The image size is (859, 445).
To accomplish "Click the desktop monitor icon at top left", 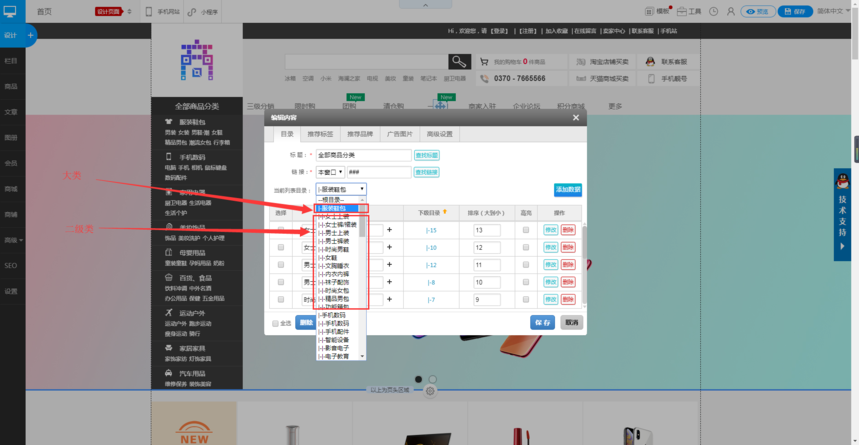I will (10, 11).
